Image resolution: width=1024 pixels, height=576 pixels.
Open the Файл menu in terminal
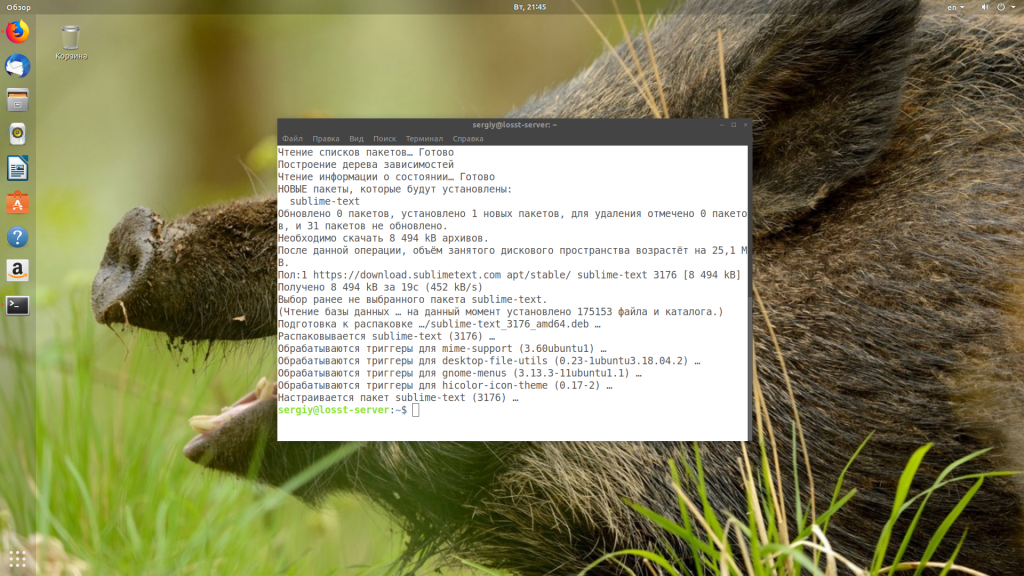[292, 139]
